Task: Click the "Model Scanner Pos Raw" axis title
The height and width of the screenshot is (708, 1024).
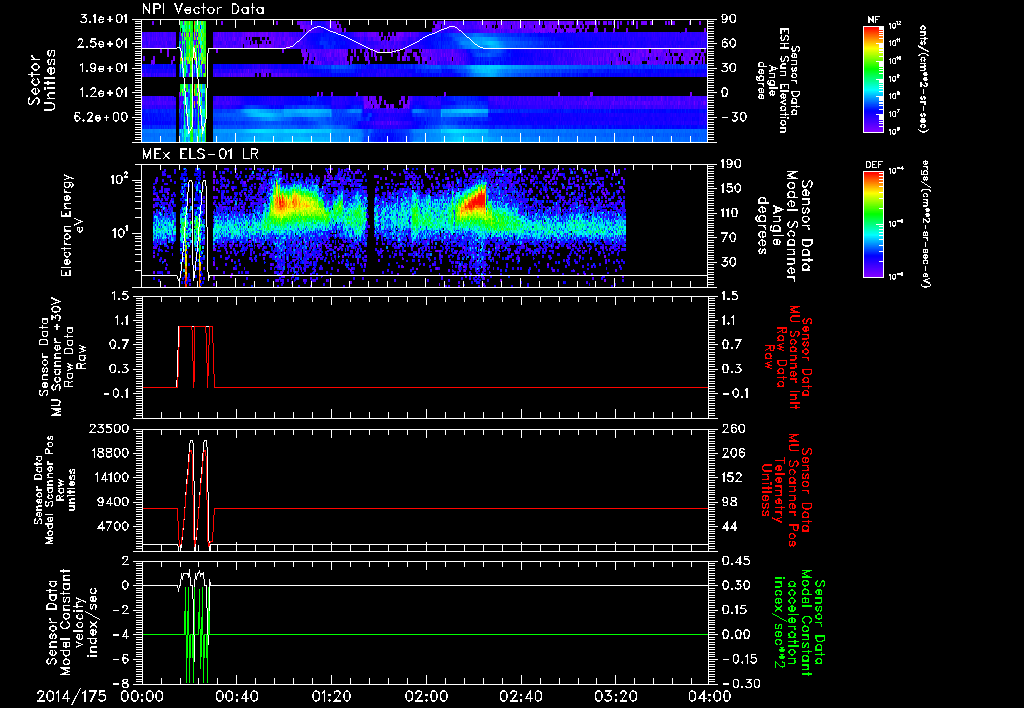Action: [54, 490]
